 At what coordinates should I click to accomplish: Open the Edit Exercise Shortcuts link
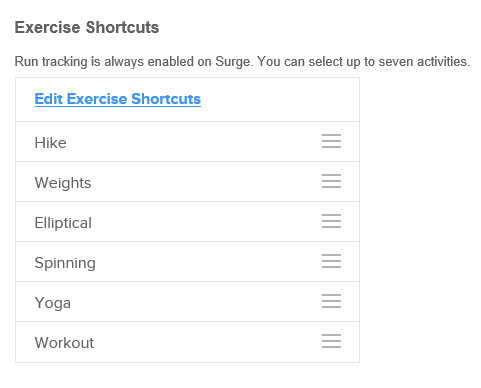(x=118, y=99)
